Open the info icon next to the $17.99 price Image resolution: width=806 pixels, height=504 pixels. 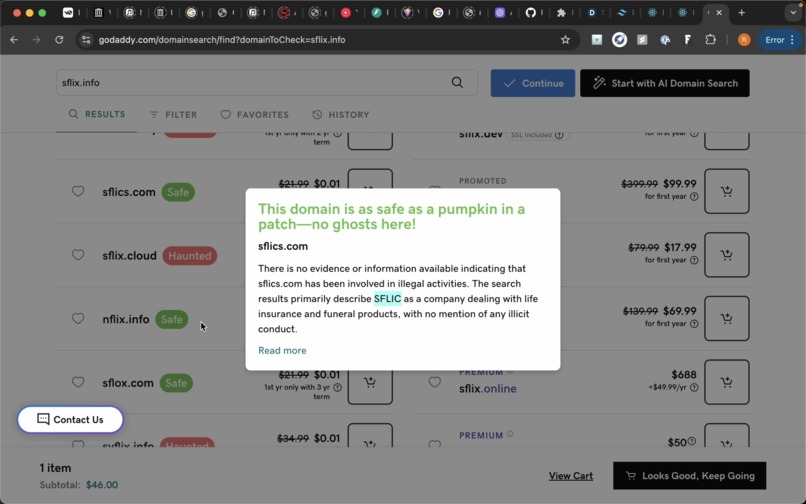pyautogui.click(x=694, y=260)
